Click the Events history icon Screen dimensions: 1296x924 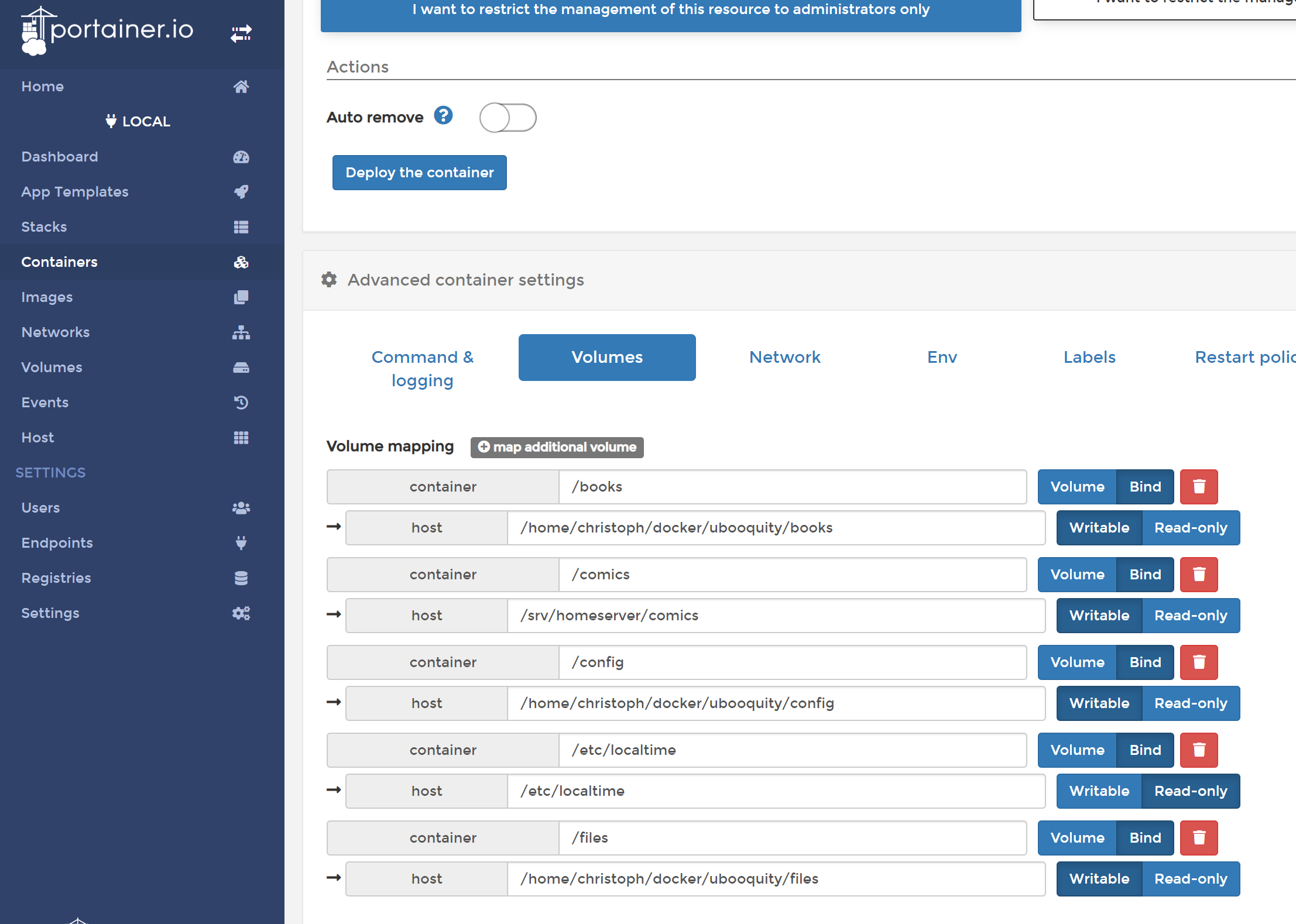[241, 403]
